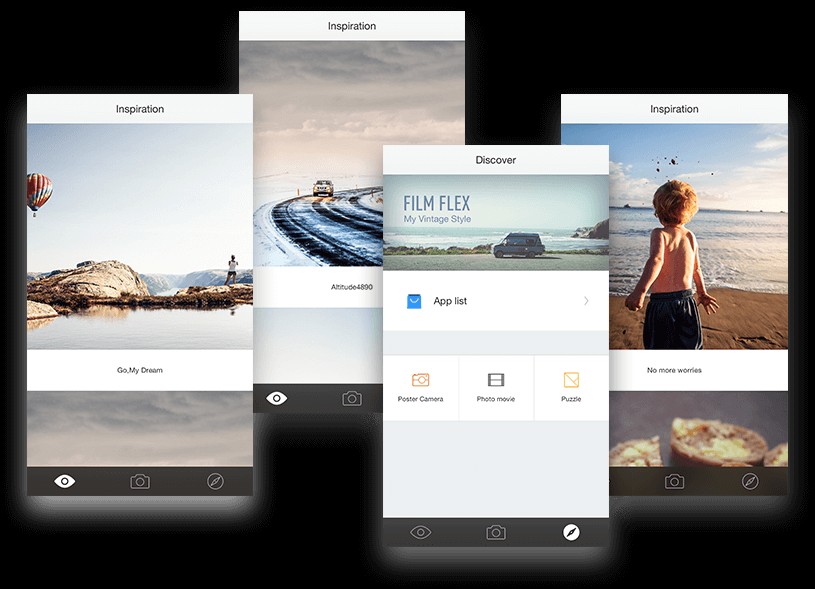
Task: Switch to eye view on Discover screen
Action: [421, 532]
